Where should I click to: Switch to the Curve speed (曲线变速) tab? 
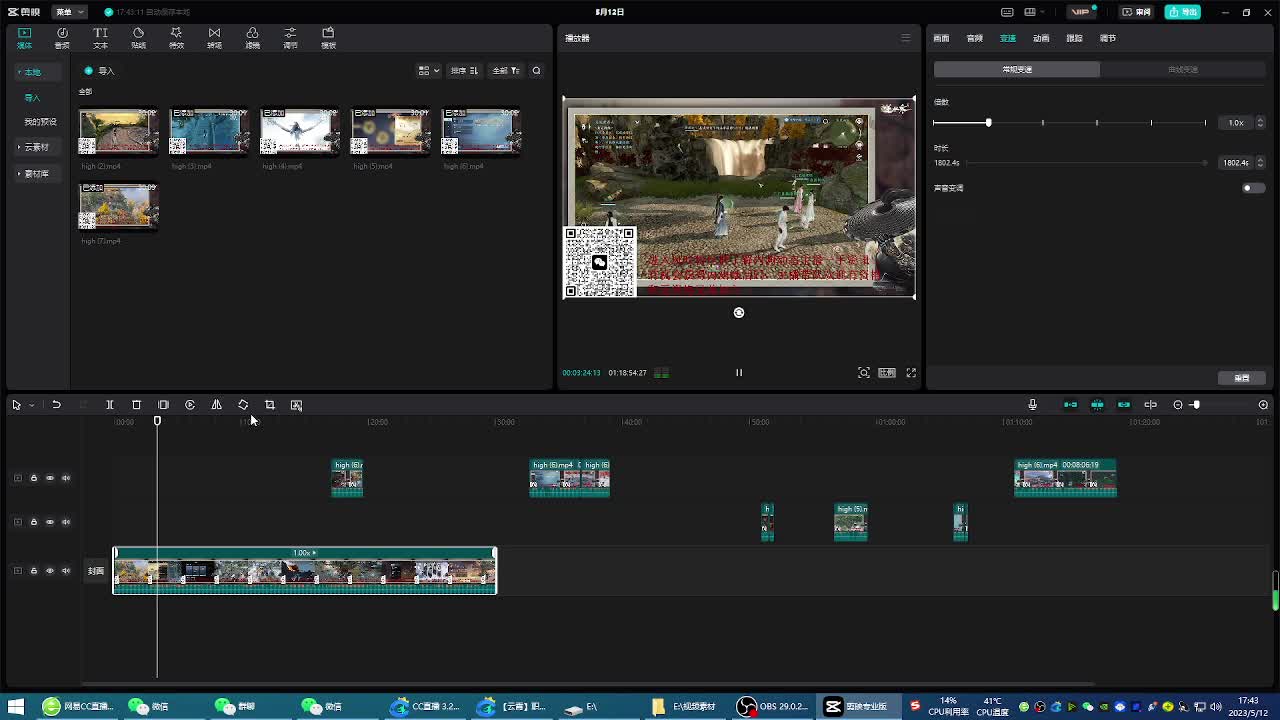tap(1183, 70)
